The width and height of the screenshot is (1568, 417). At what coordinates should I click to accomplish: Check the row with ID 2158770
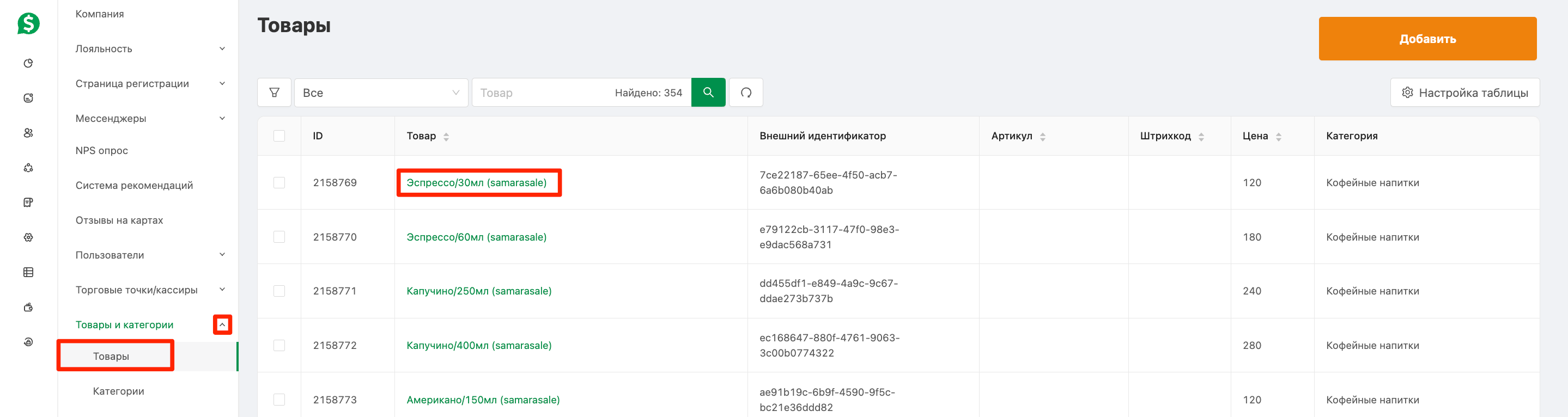tap(279, 237)
